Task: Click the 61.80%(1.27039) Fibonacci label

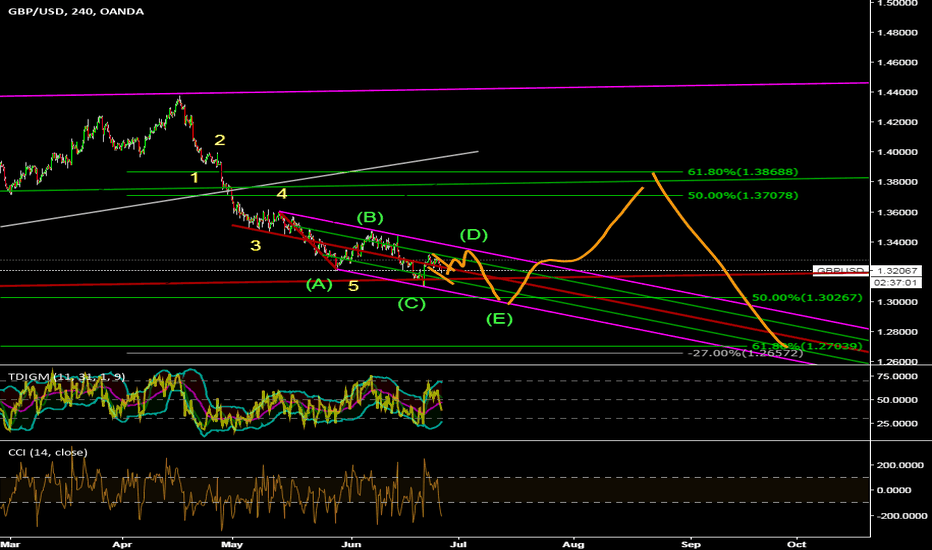Action: [x=807, y=346]
